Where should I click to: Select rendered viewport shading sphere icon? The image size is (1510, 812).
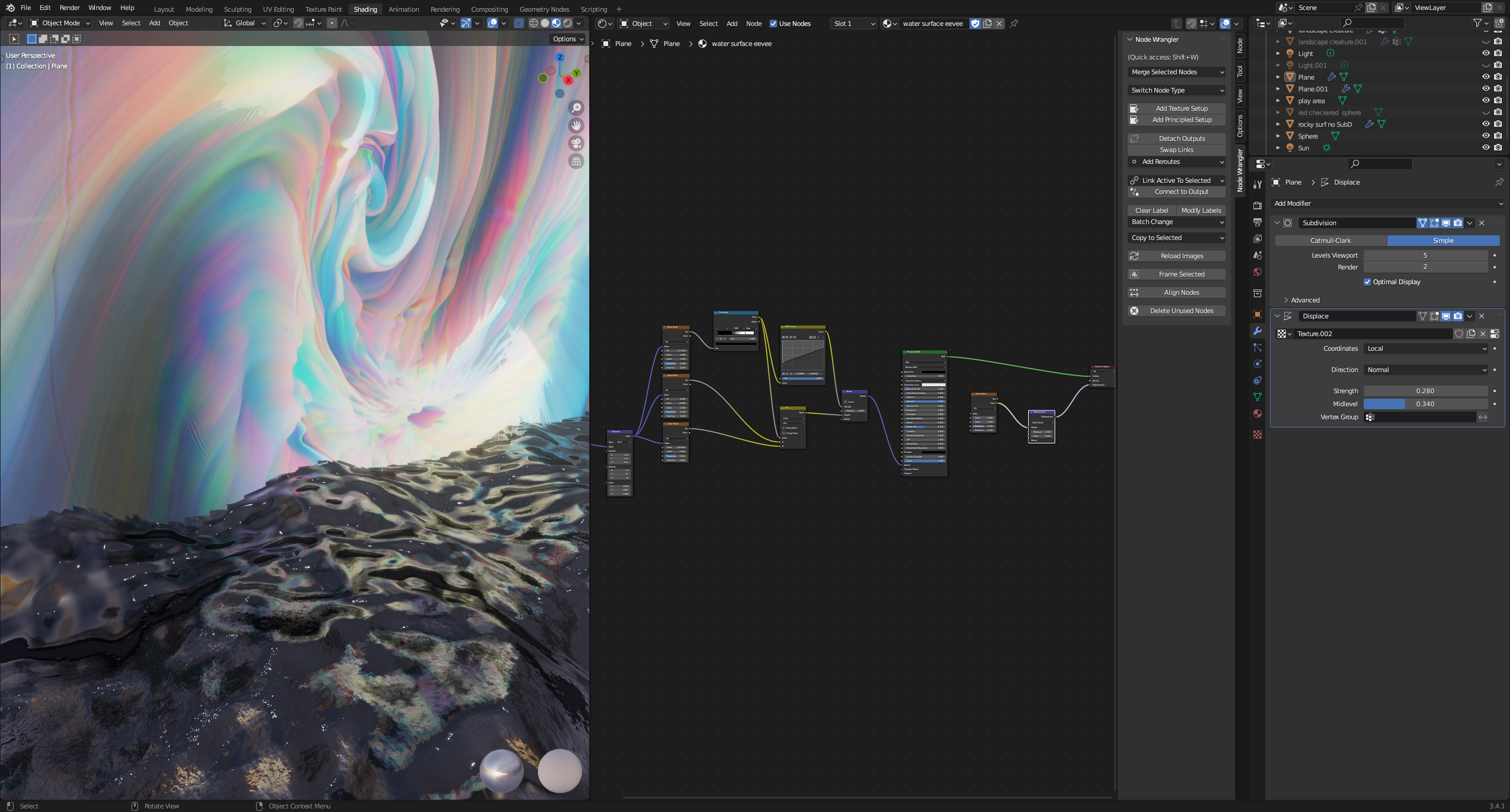click(567, 23)
